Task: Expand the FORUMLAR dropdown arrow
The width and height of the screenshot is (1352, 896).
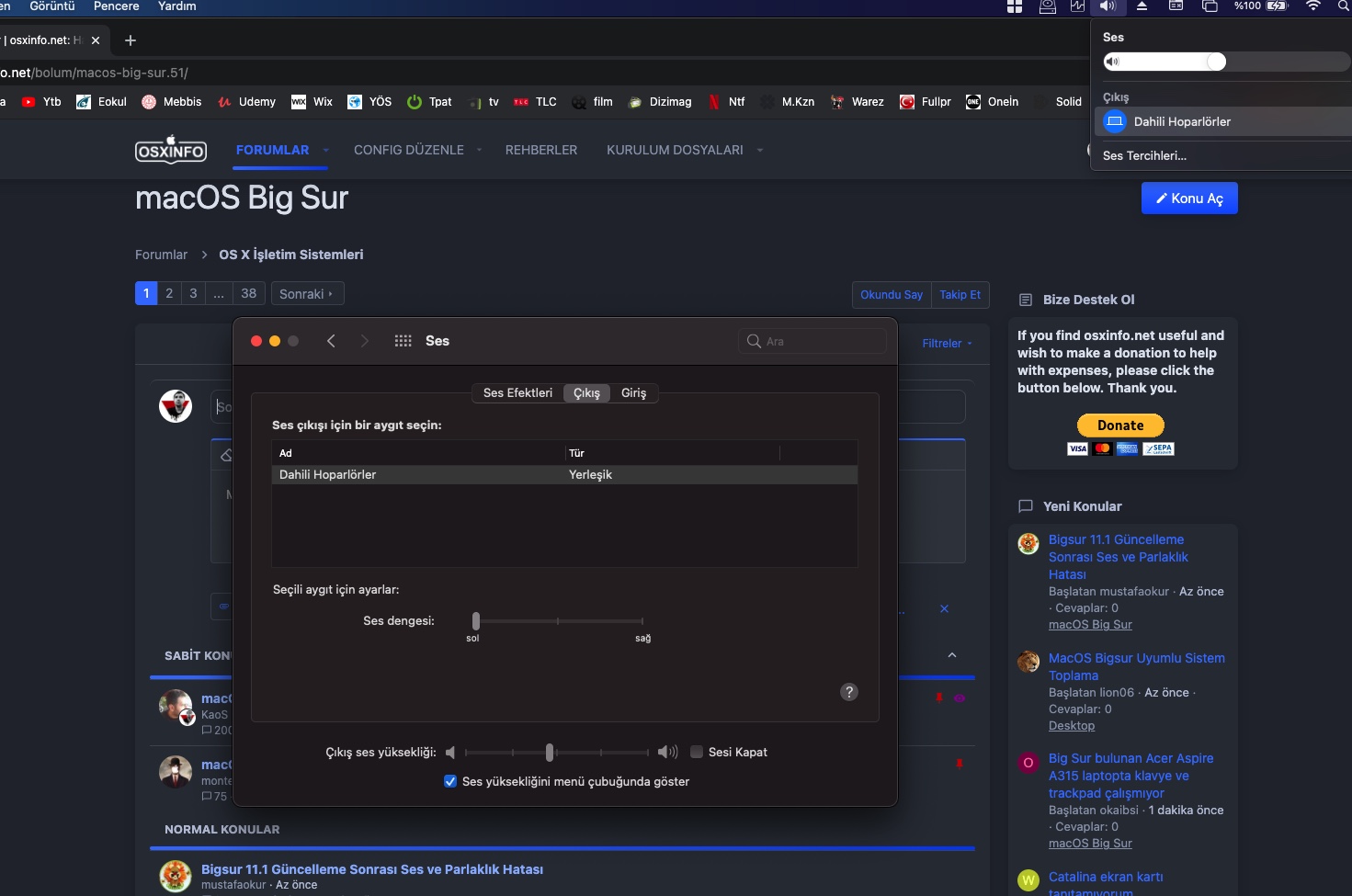Action: pyautogui.click(x=325, y=150)
